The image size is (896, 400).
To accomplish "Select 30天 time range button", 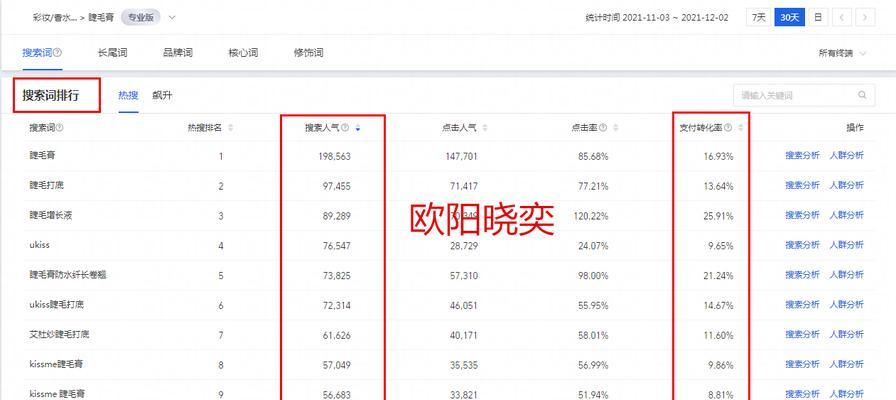I will point(790,18).
